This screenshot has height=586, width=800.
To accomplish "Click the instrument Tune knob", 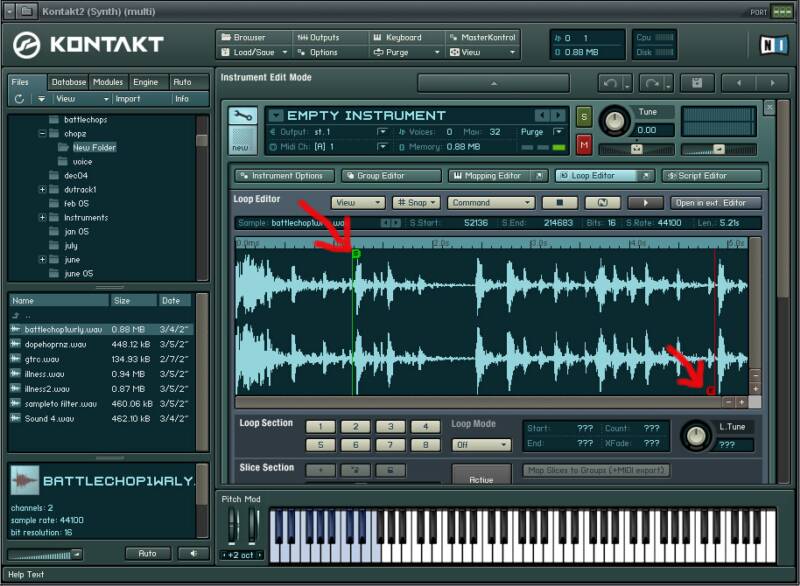I will 615,121.
